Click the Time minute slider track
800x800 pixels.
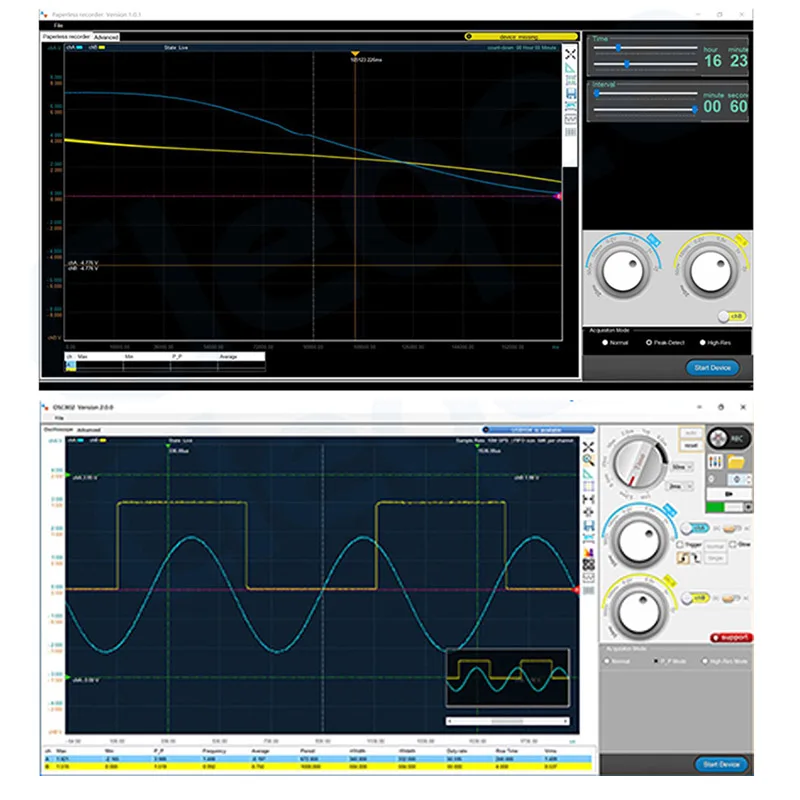pyautogui.click(x=645, y=64)
